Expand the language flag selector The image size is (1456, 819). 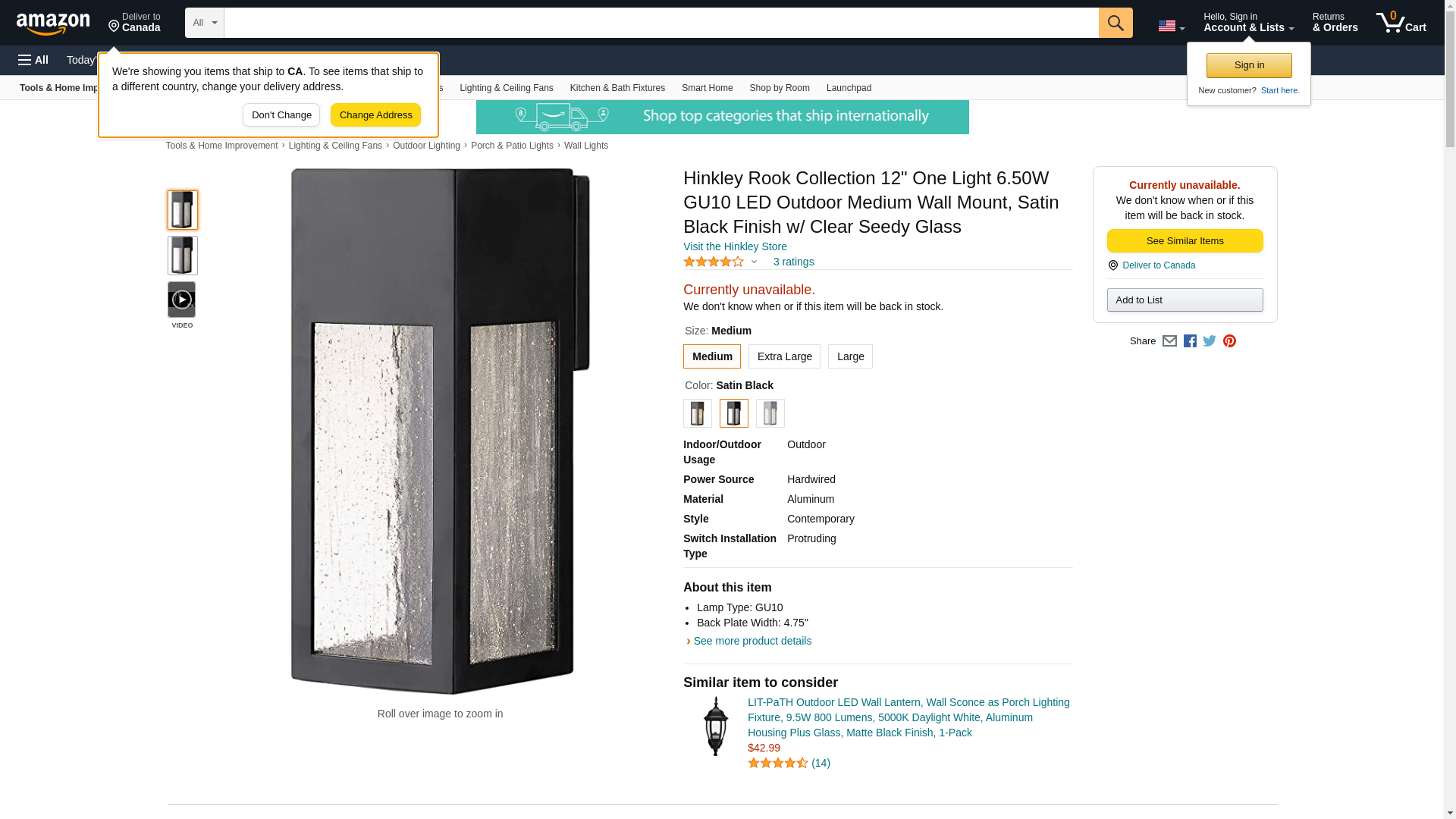pyautogui.click(x=1171, y=26)
